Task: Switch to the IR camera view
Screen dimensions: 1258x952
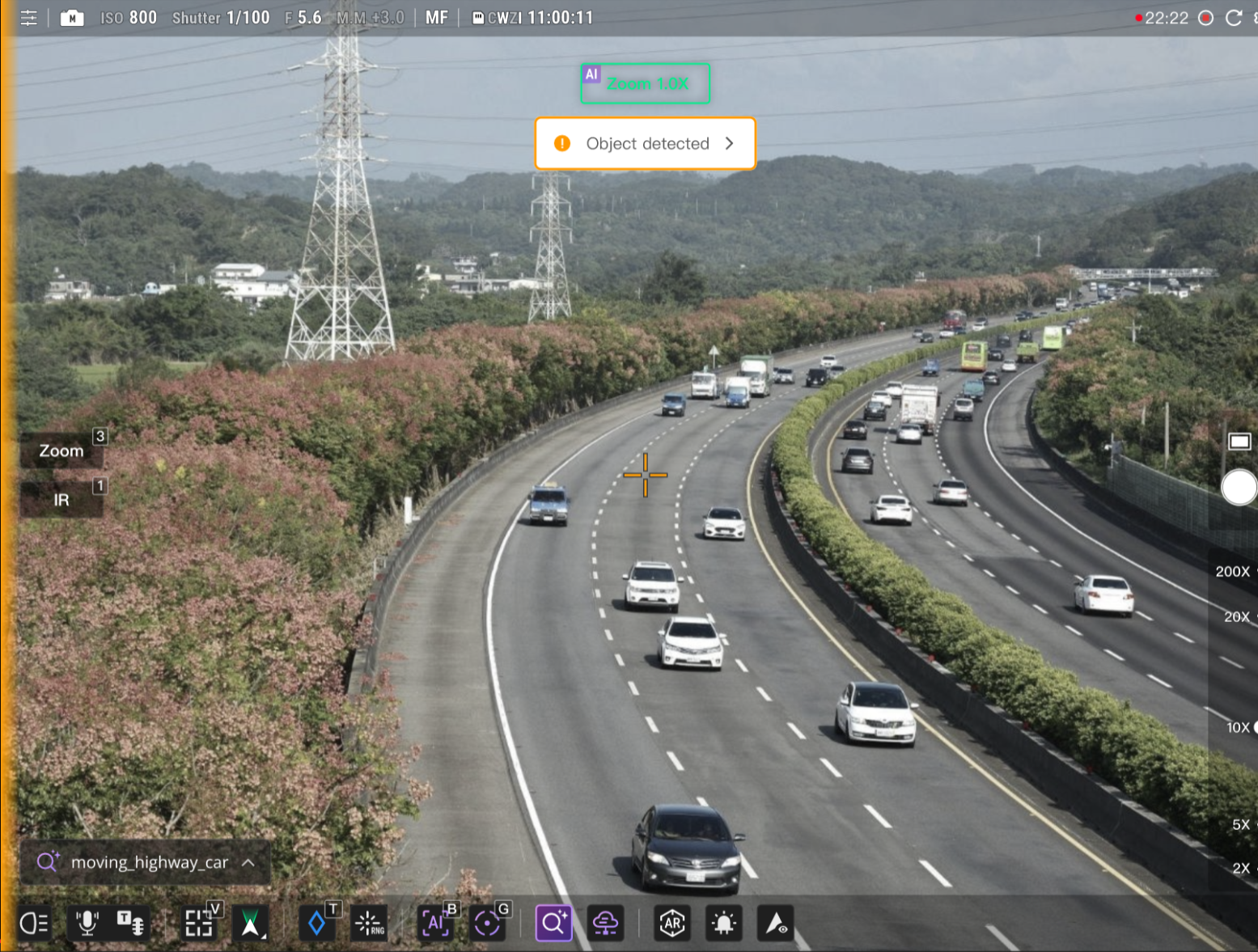Action: (61, 499)
